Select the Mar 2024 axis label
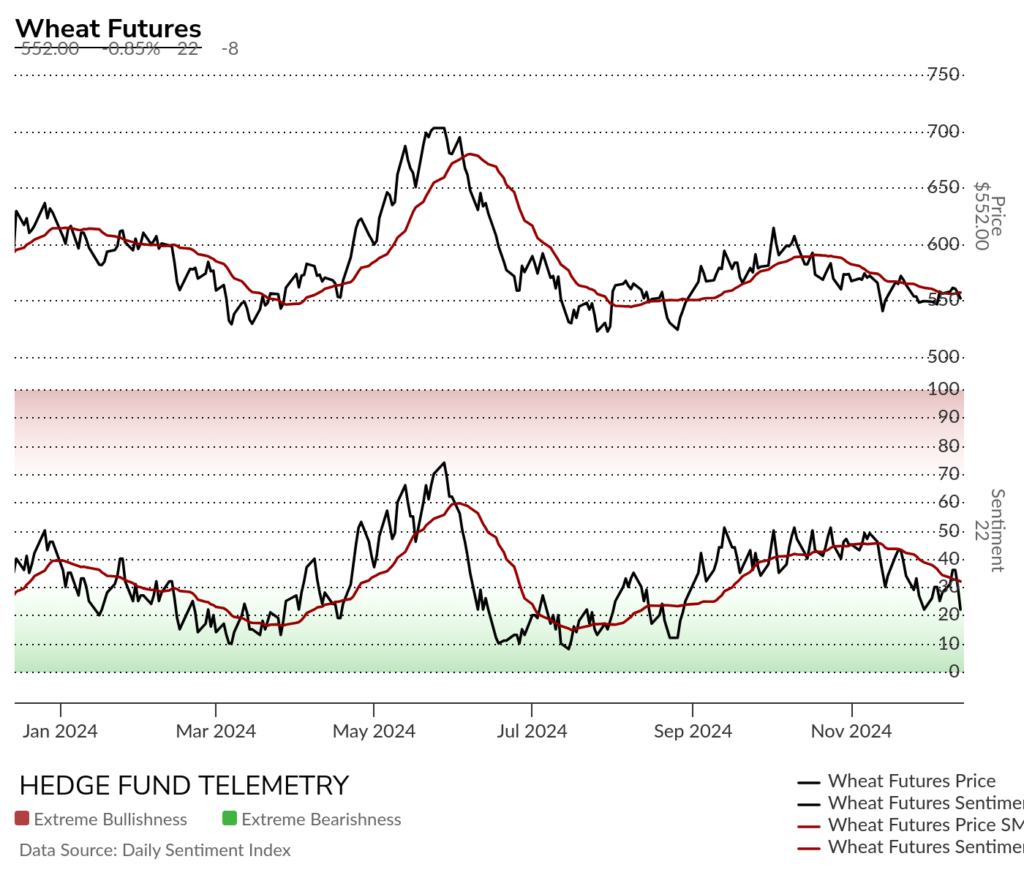The image size is (1024, 878). 216,731
